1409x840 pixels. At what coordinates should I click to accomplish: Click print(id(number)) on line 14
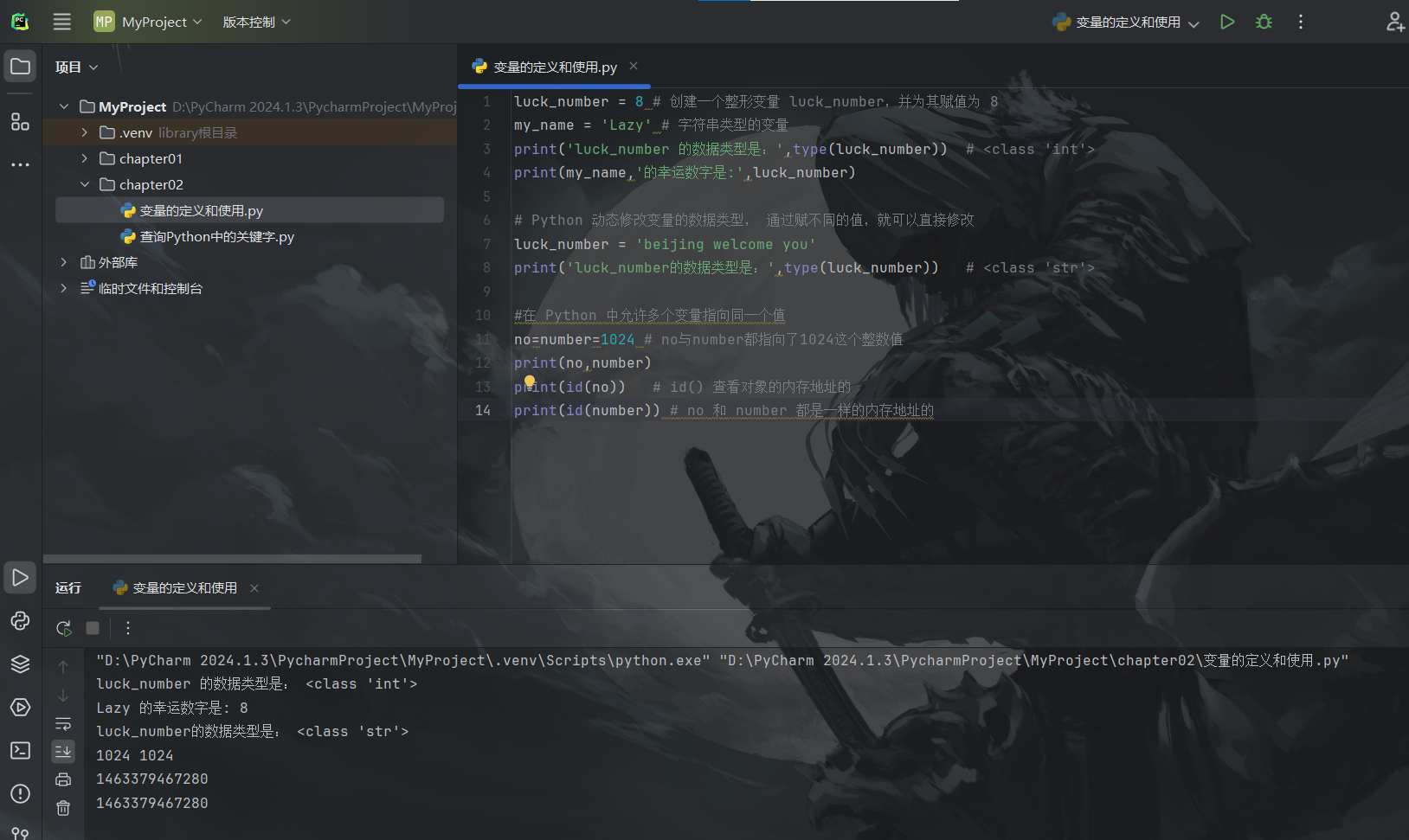[x=587, y=410]
